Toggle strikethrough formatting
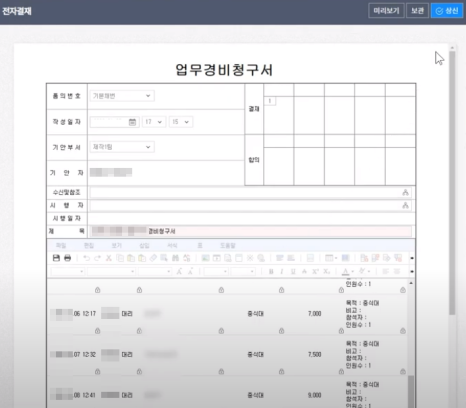The height and width of the screenshot is (408, 466). 304,272
